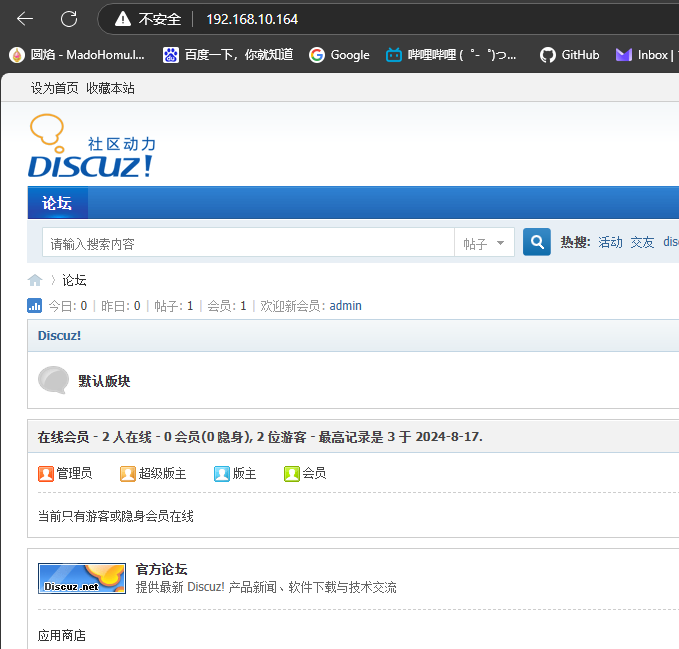Open the admin new member link

click(x=345, y=306)
